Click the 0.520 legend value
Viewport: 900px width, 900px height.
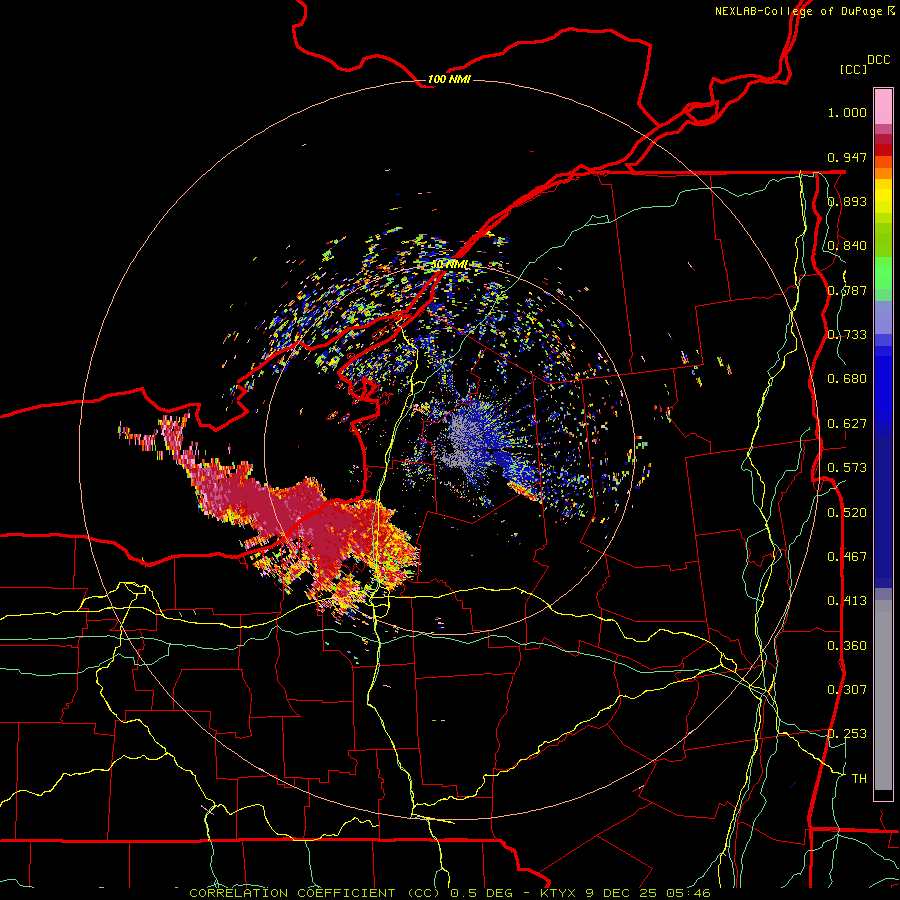click(x=847, y=513)
